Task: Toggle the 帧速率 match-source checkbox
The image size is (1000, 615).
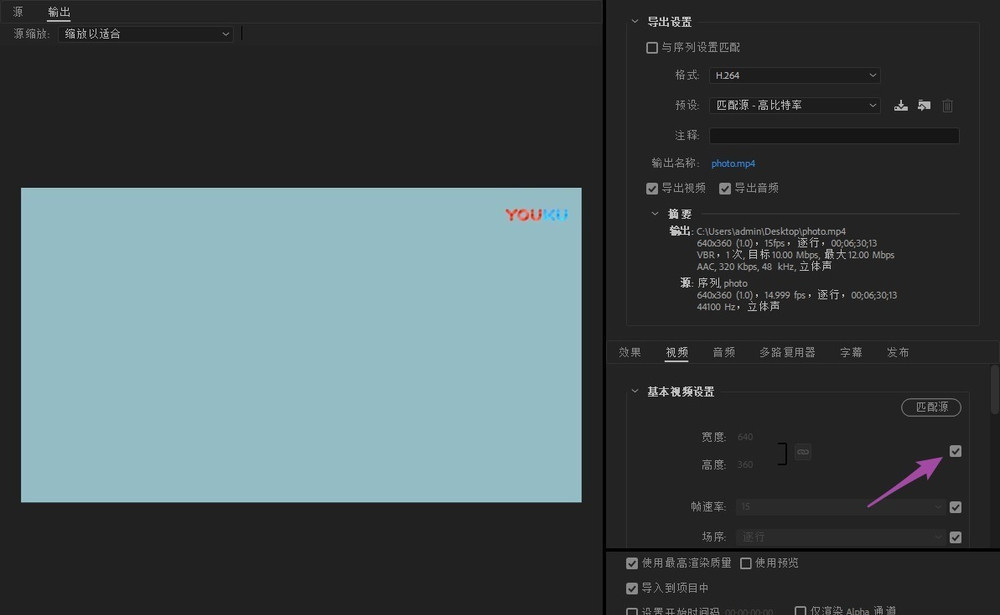Action: pyautogui.click(x=955, y=507)
